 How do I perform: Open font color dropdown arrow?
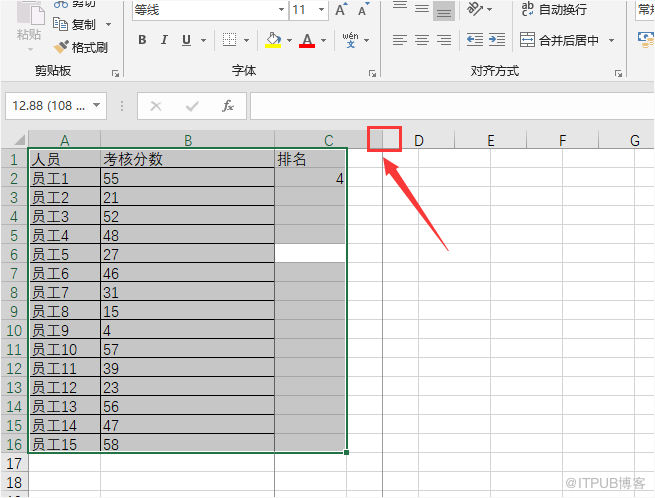coord(323,41)
